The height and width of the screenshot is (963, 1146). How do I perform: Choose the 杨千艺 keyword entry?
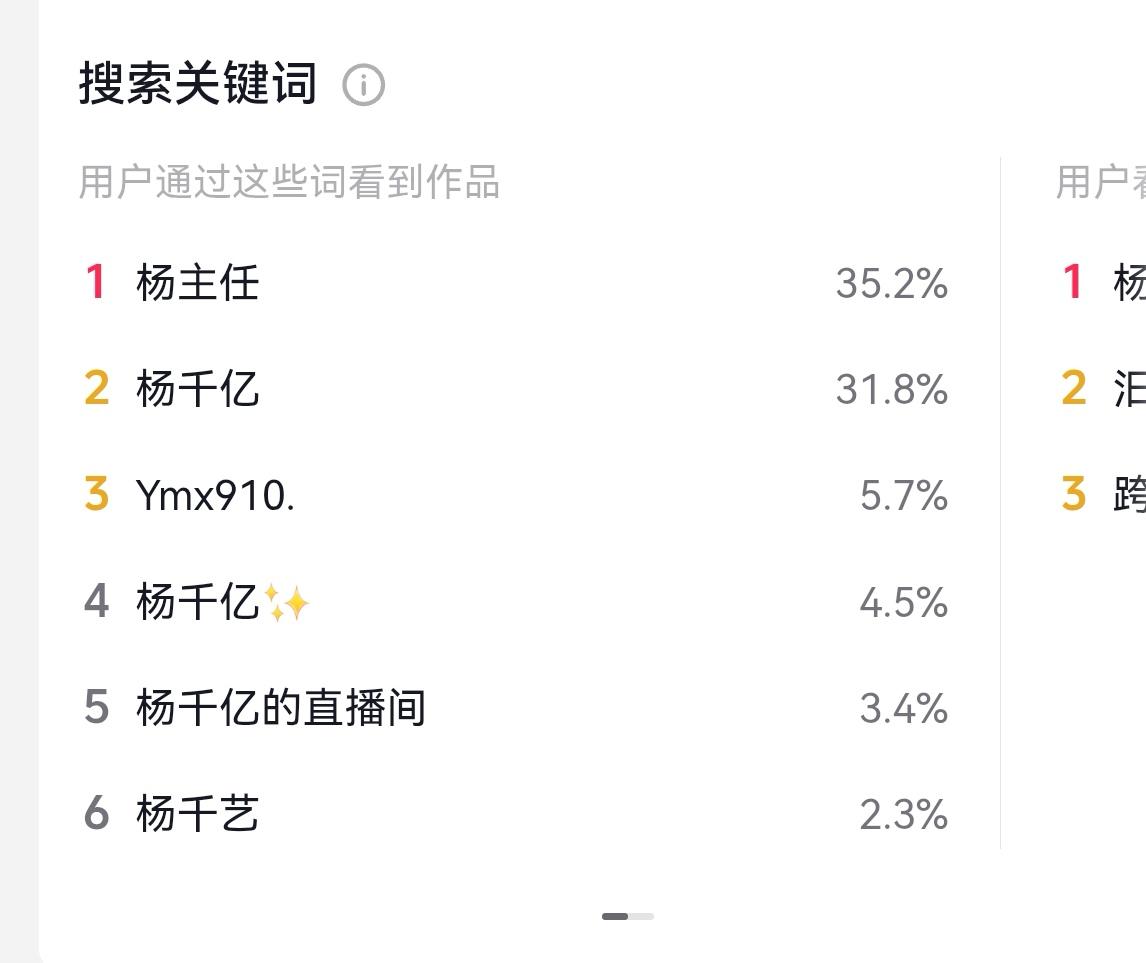click(197, 813)
